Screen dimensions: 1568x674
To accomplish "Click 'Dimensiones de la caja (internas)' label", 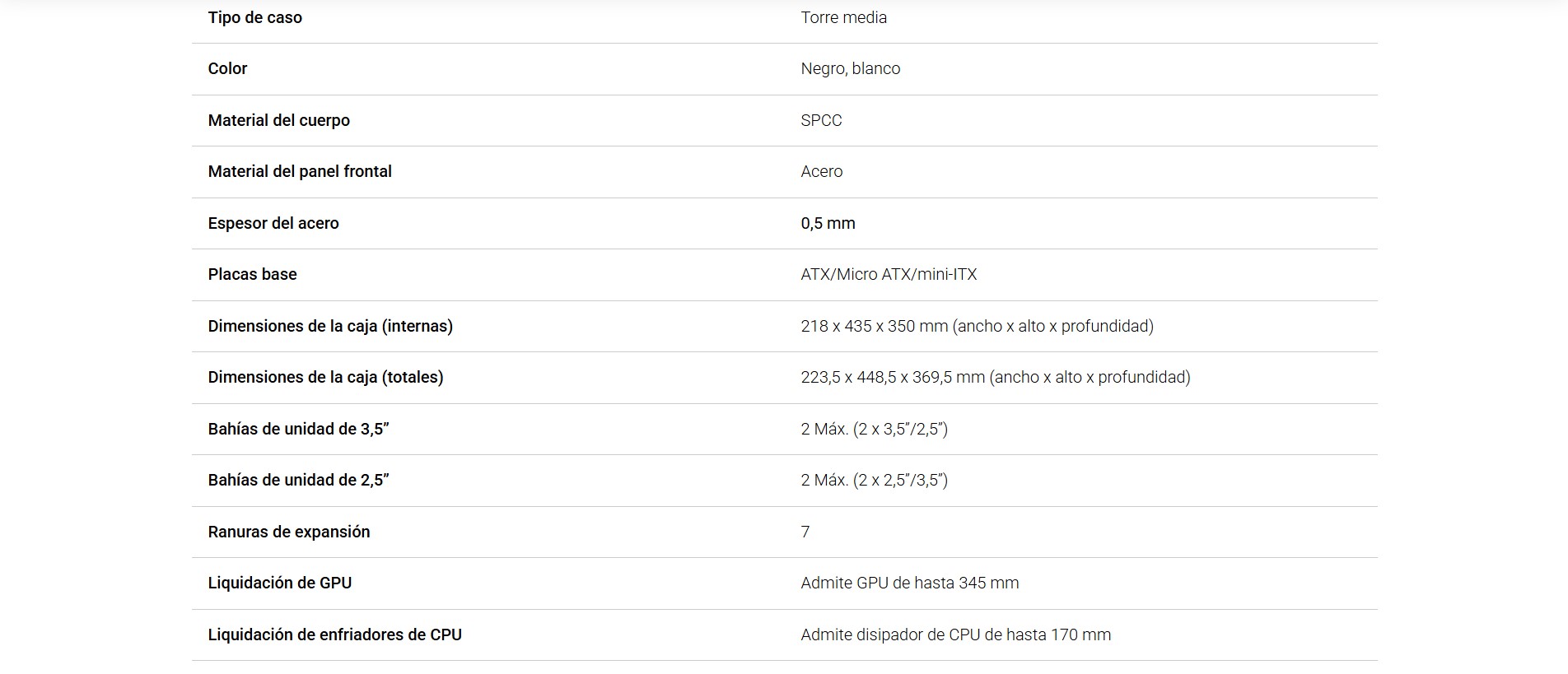I will pos(330,326).
